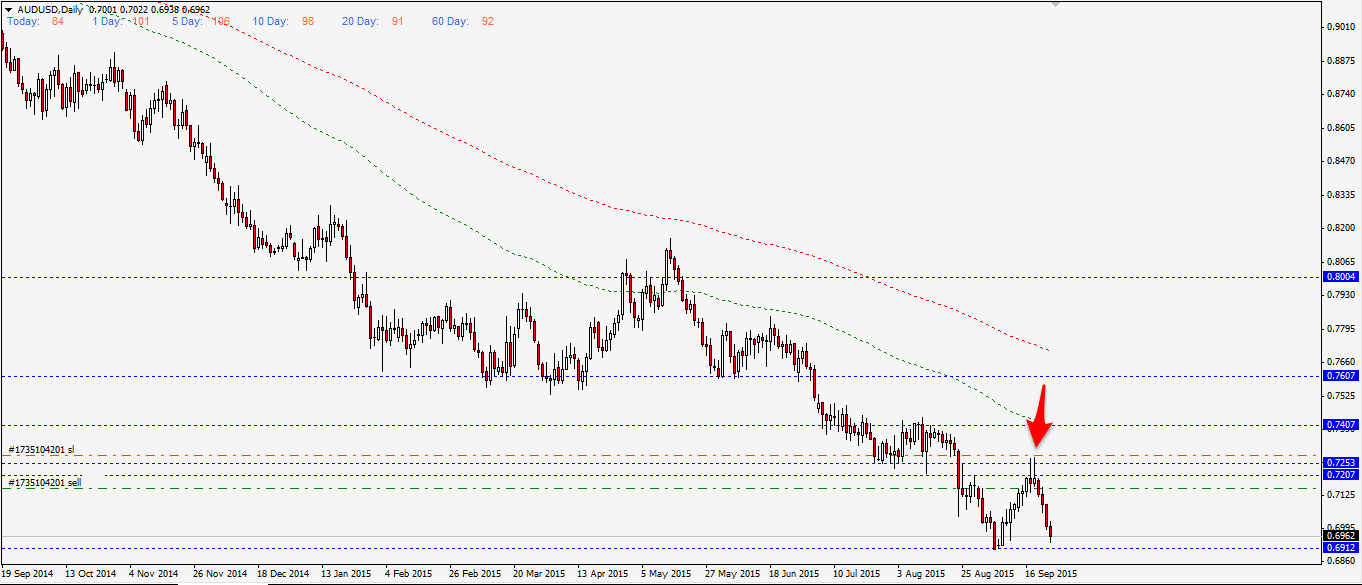Click the '5 Day: 106' indicator label
This screenshot has height=585, width=1362.
click(200, 21)
